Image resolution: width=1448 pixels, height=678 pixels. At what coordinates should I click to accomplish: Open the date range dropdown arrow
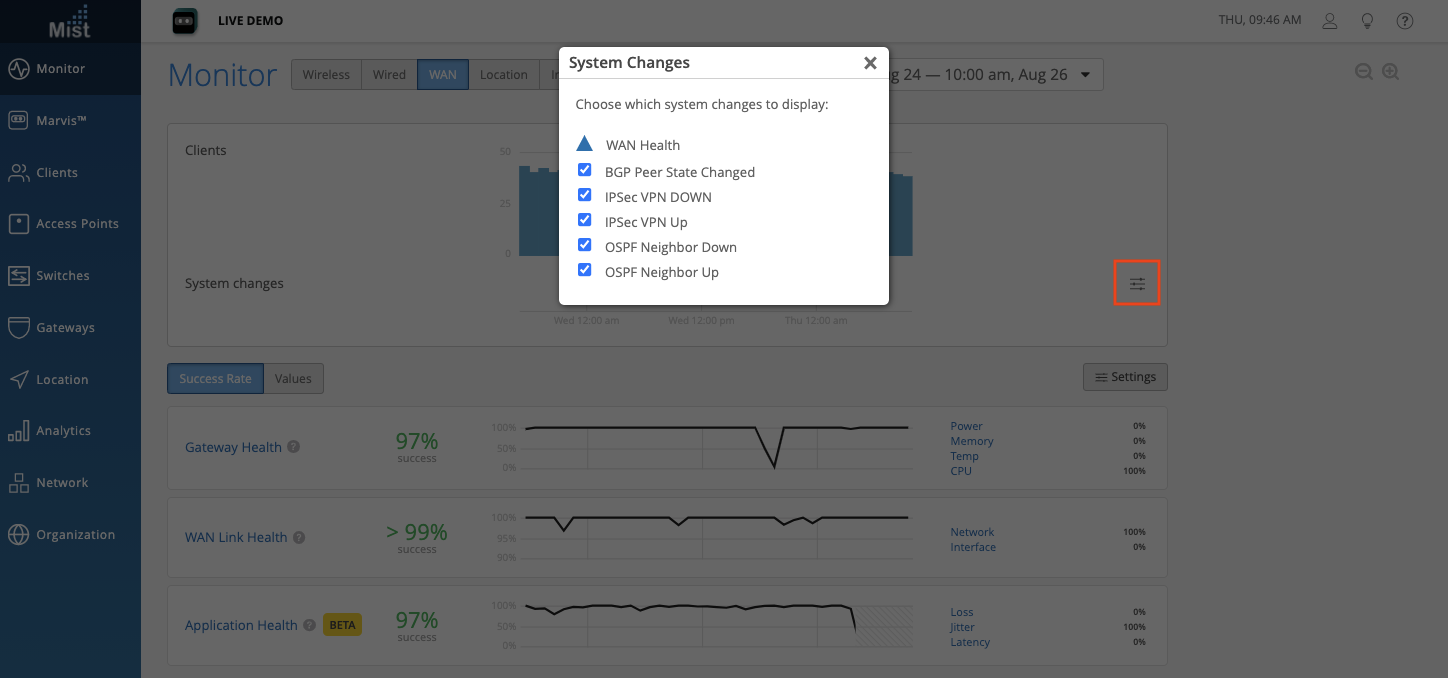(x=1085, y=75)
